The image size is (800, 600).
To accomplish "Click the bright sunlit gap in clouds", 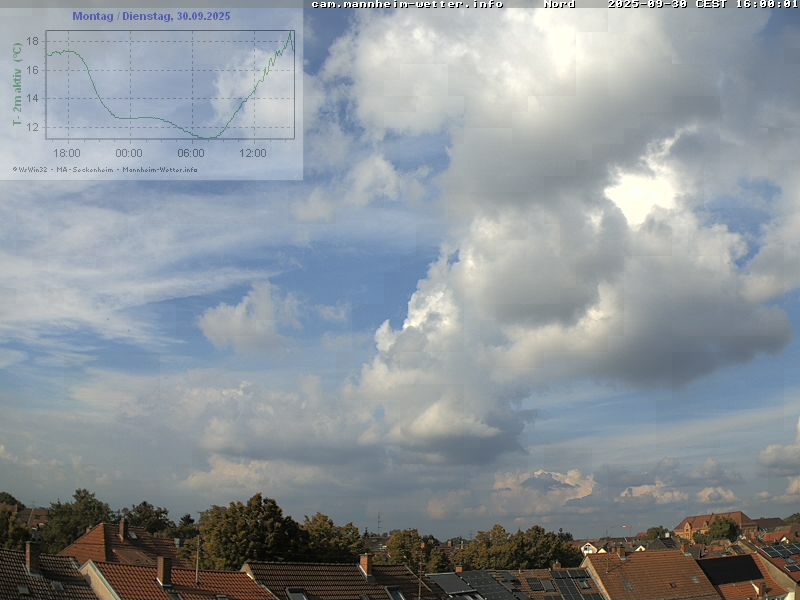I will (640, 193).
